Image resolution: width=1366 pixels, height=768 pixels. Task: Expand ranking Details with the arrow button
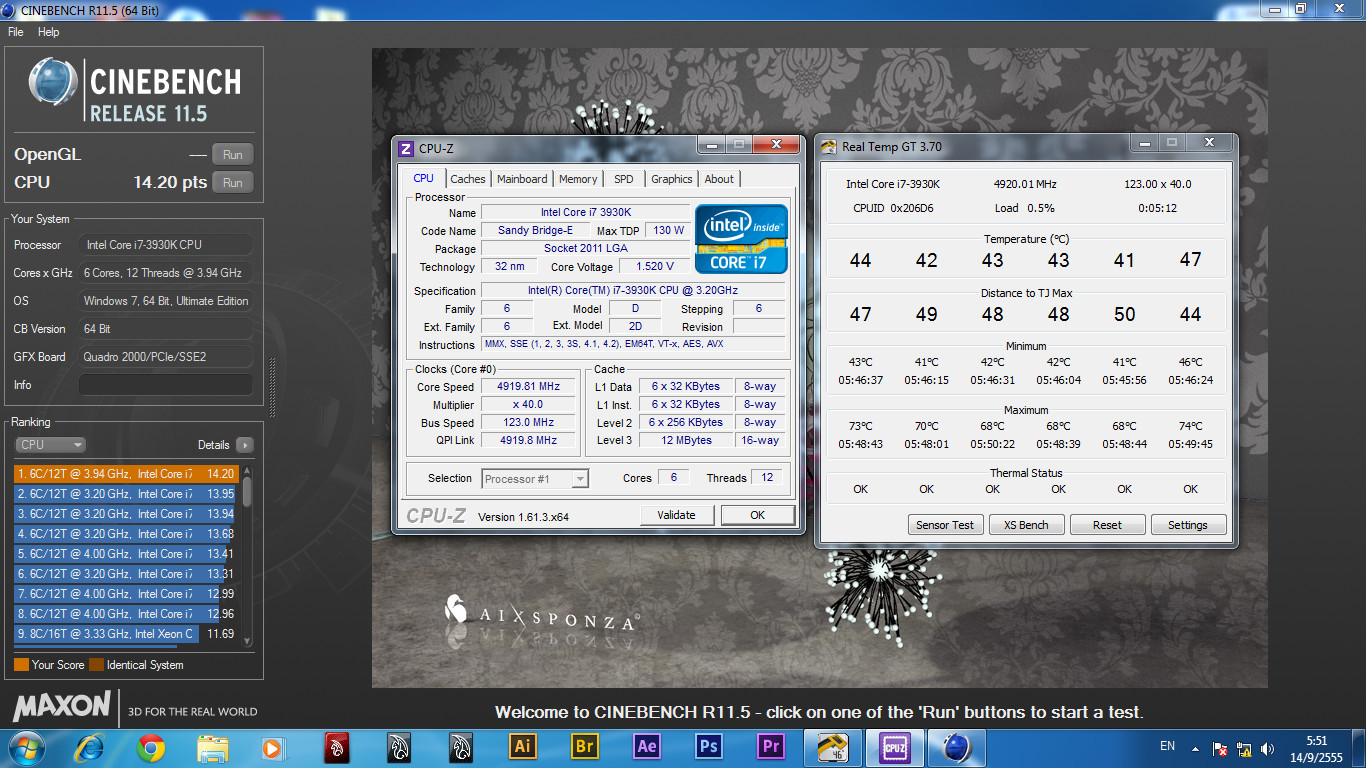(244, 445)
